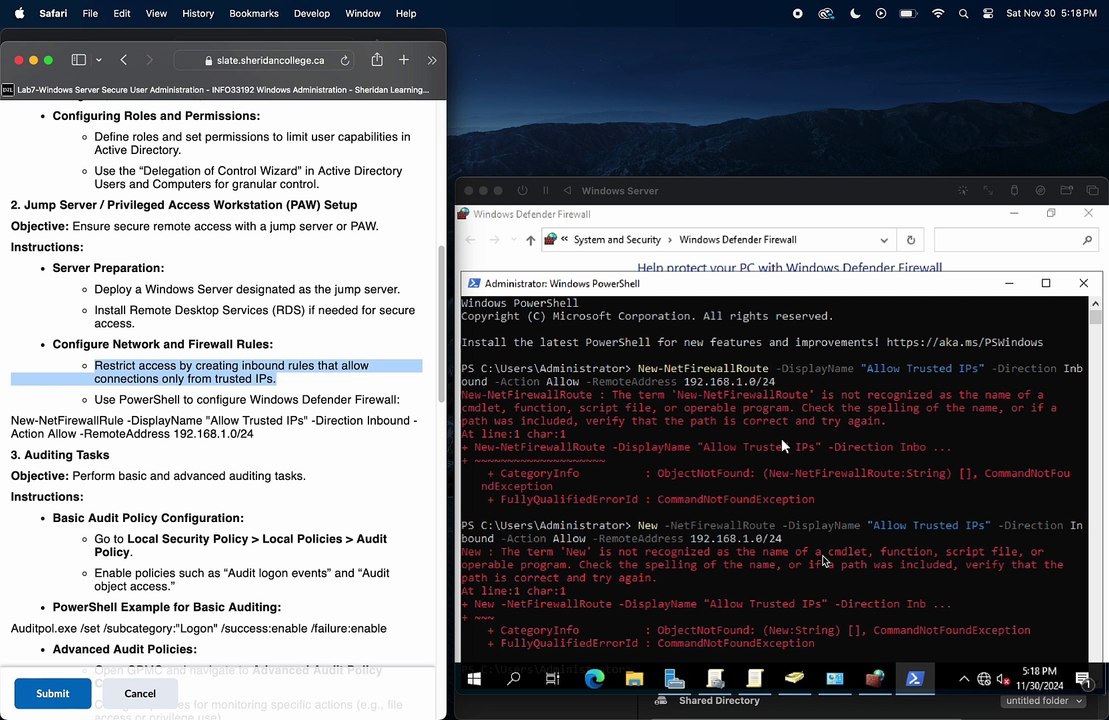The width and height of the screenshot is (1109, 720).
Task: Open the Windows Start menu
Action: point(474,679)
